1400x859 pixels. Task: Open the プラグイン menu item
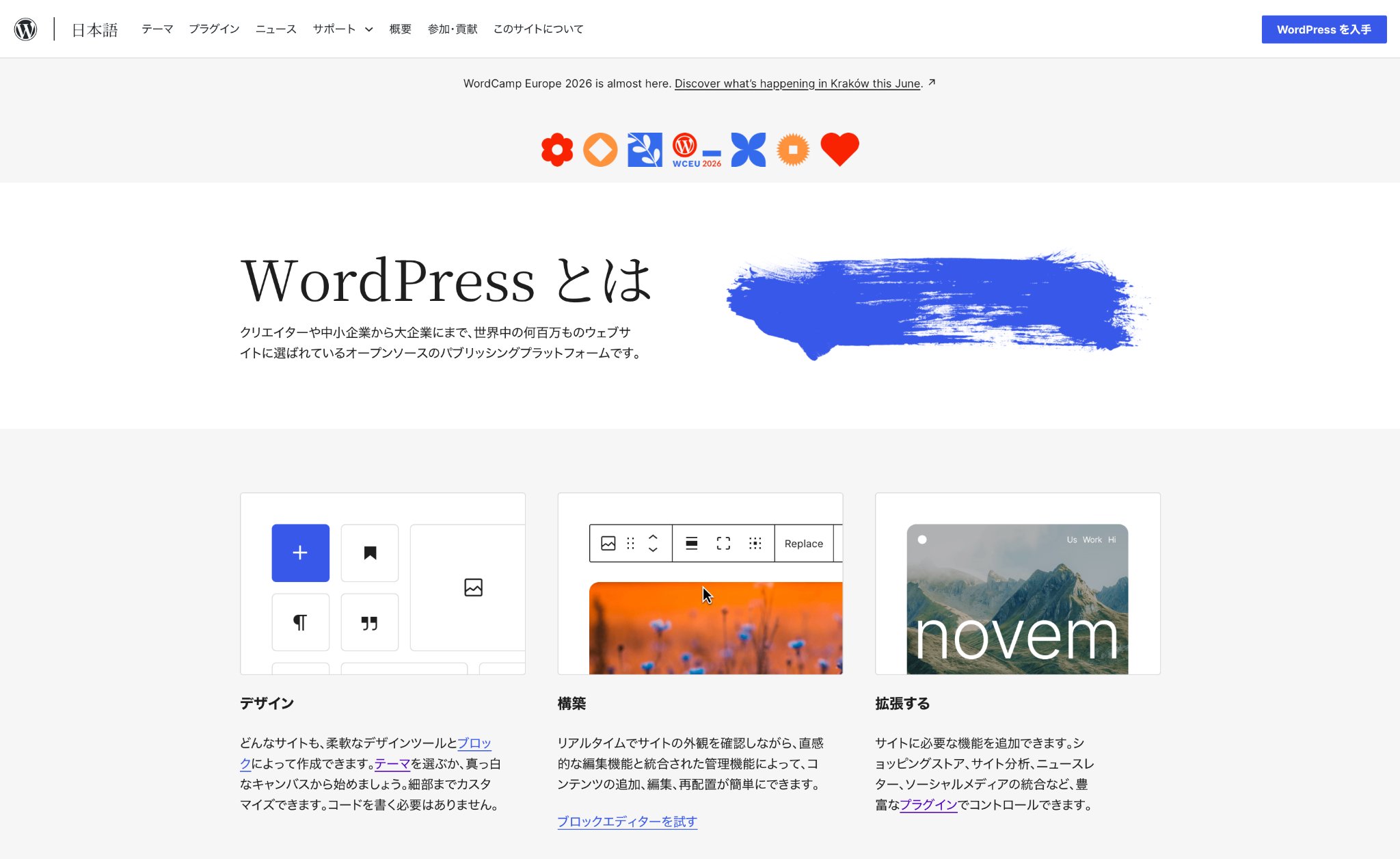[214, 29]
